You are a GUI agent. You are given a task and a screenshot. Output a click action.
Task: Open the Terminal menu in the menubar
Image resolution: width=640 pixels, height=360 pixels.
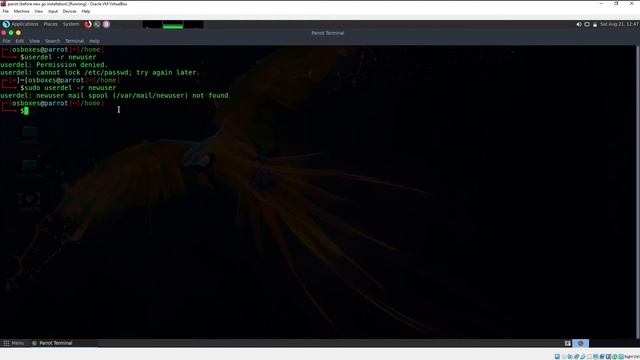tap(74, 41)
